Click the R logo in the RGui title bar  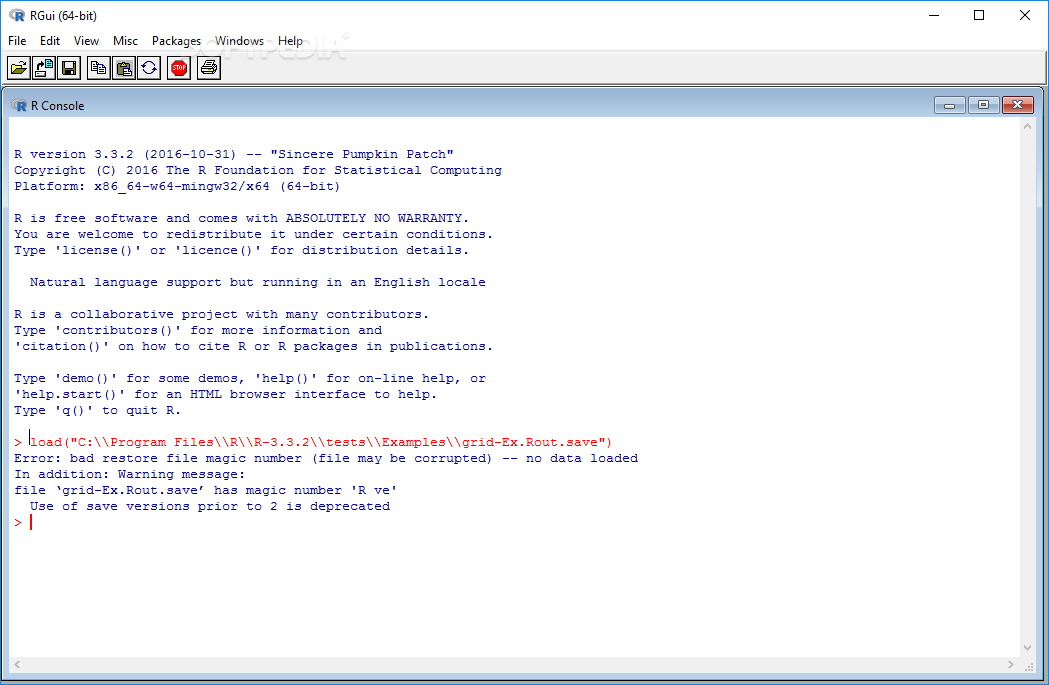pos(17,15)
